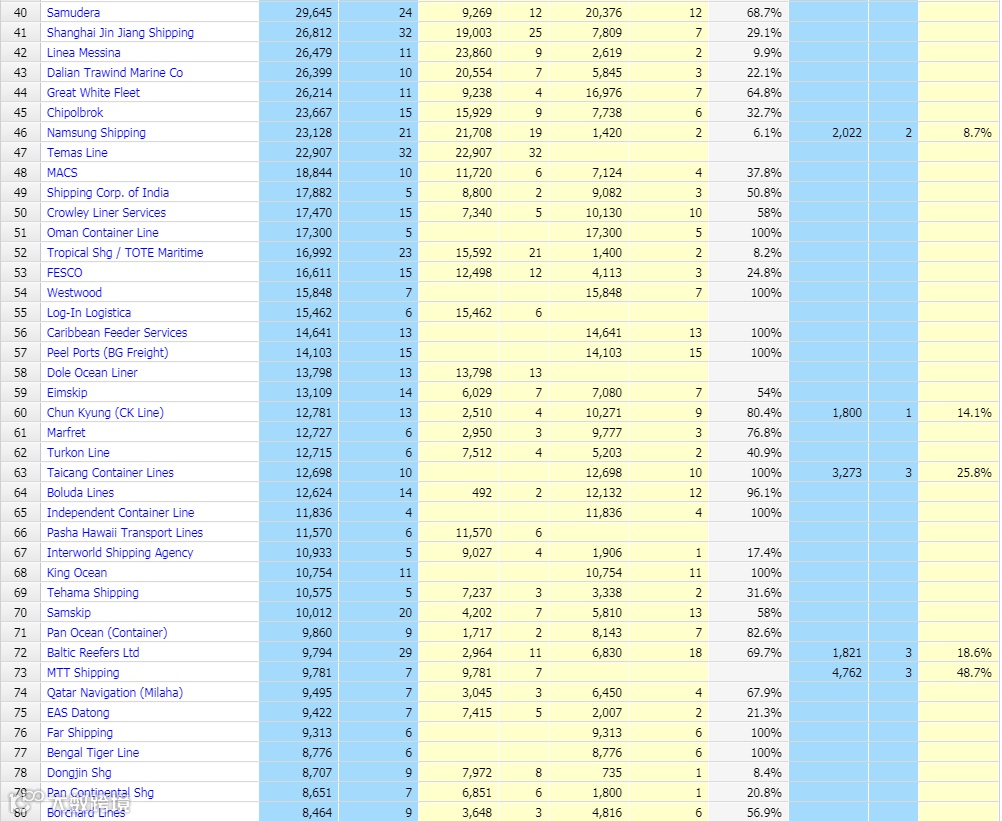Select Pasha Hawaii Transport Lines link
The width and height of the screenshot is (1002, 821).
(x=125, y=533)
